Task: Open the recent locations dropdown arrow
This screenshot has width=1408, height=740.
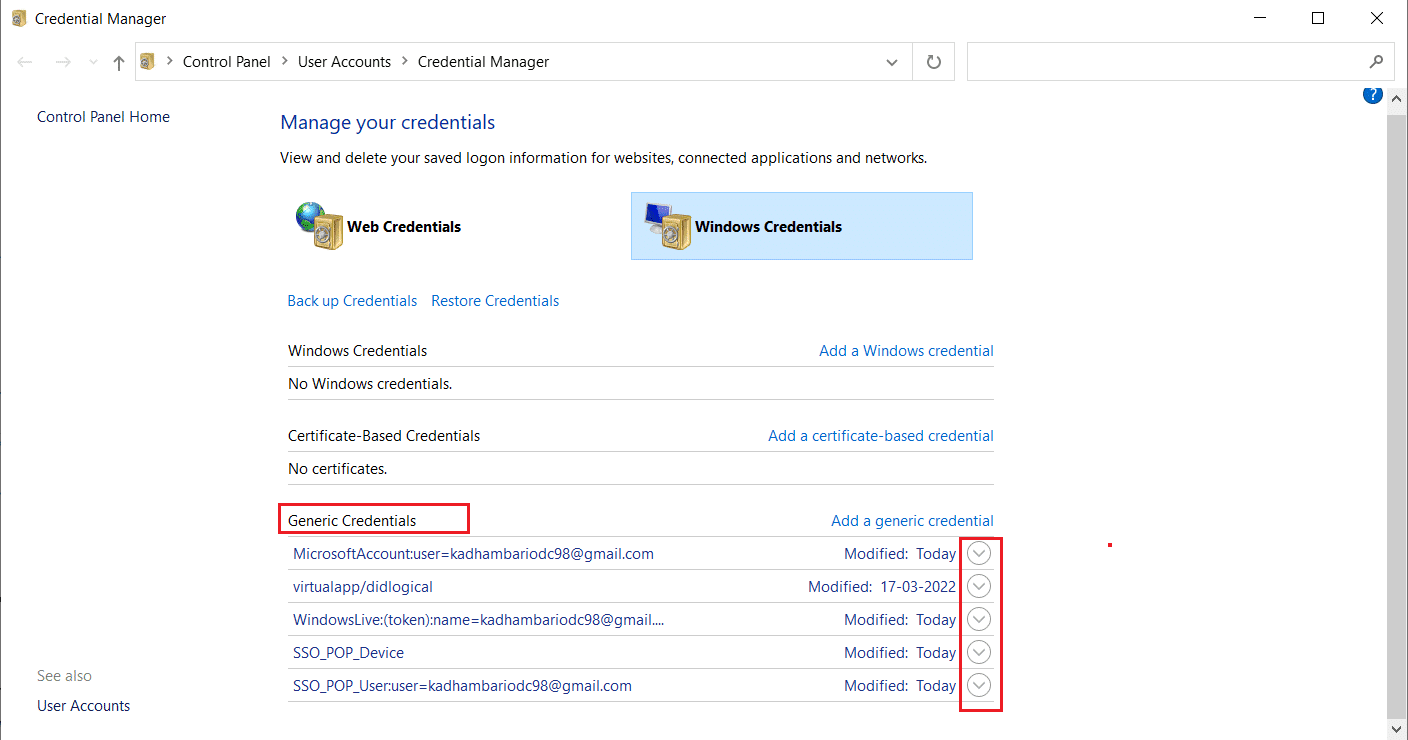Action: (x=94, y=62)
